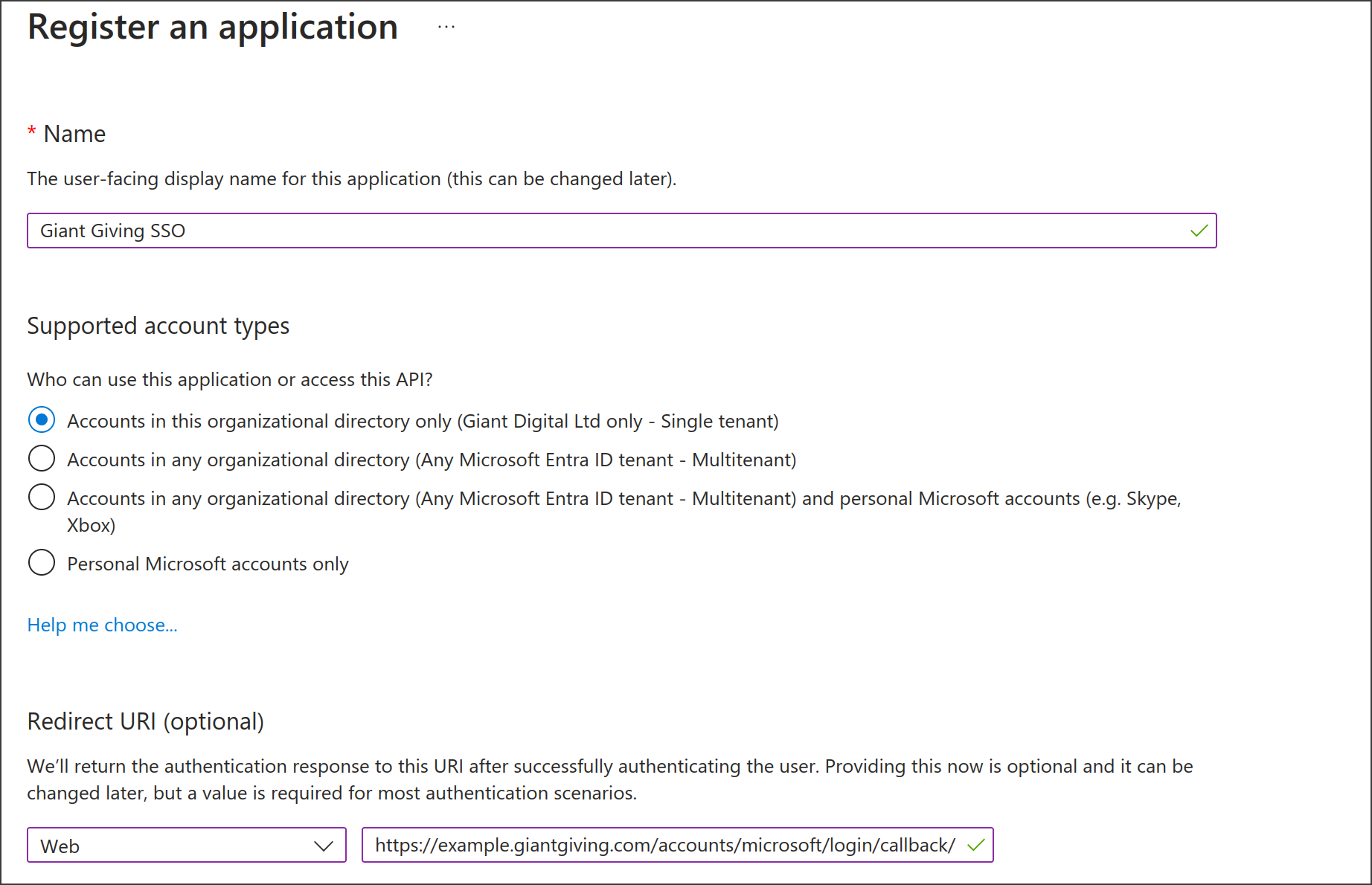1372x885 pixels.
Task: Click the Name section label
Action: (x=74, y=133)
